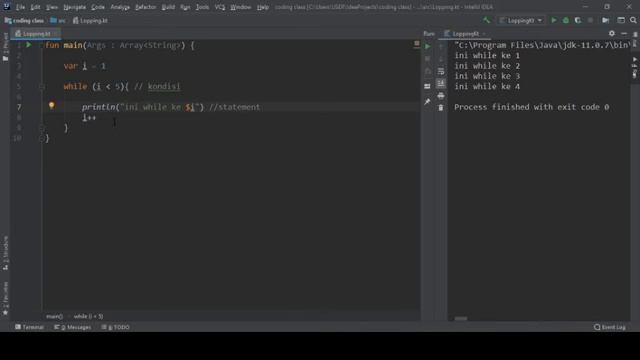Open the Code menu
Image resolution: width=640 pixels, height=360 pixels.
click(98, 7)
